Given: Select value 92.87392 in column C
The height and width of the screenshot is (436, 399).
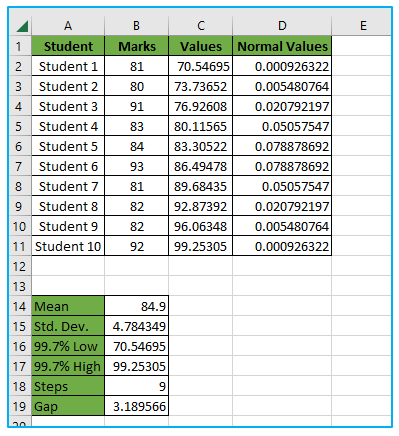Looking at the screenshot, I should coord(201,206).
